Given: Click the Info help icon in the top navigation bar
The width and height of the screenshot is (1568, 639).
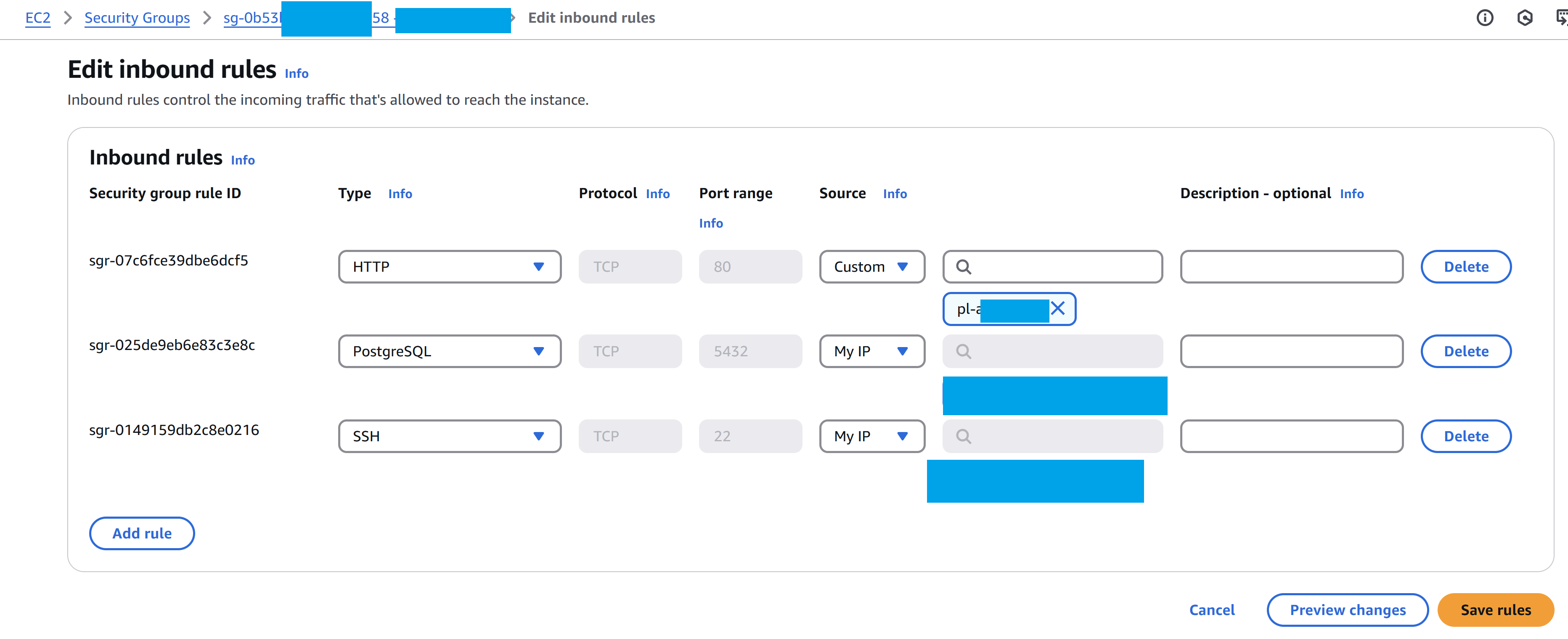Looking at the screenshot, I should coord(1485,18).
